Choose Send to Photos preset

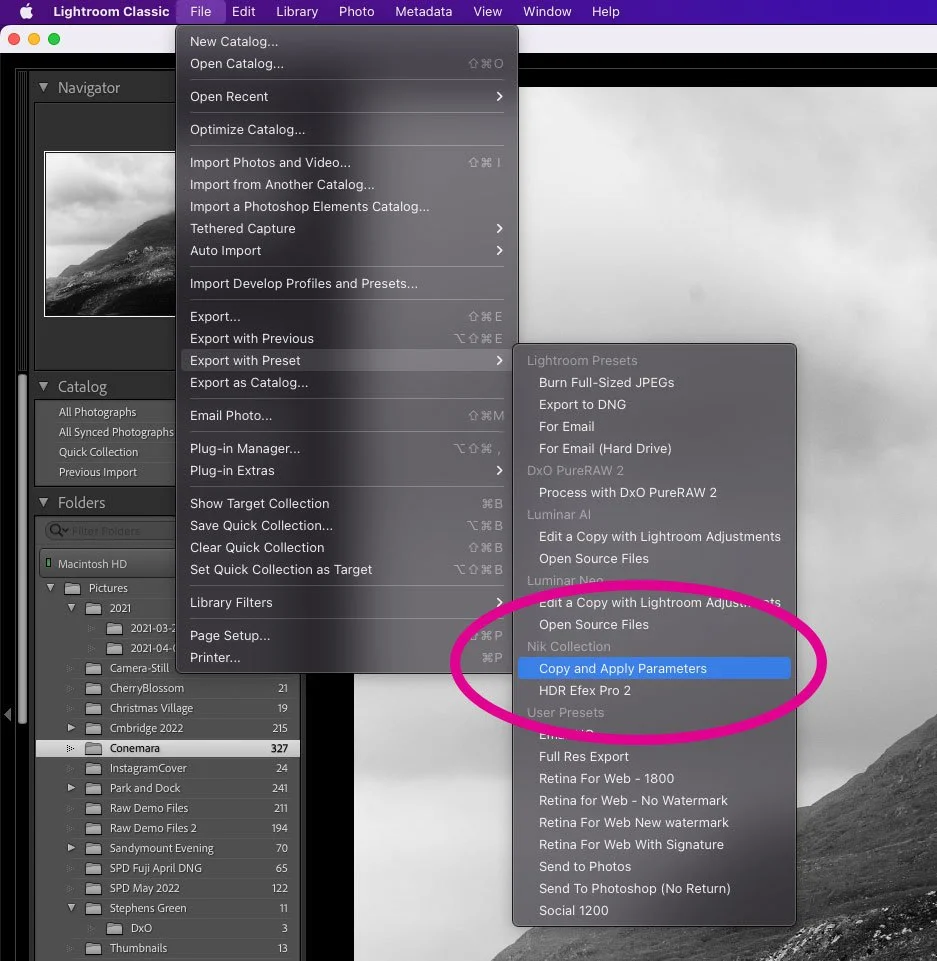coord(654,867)
